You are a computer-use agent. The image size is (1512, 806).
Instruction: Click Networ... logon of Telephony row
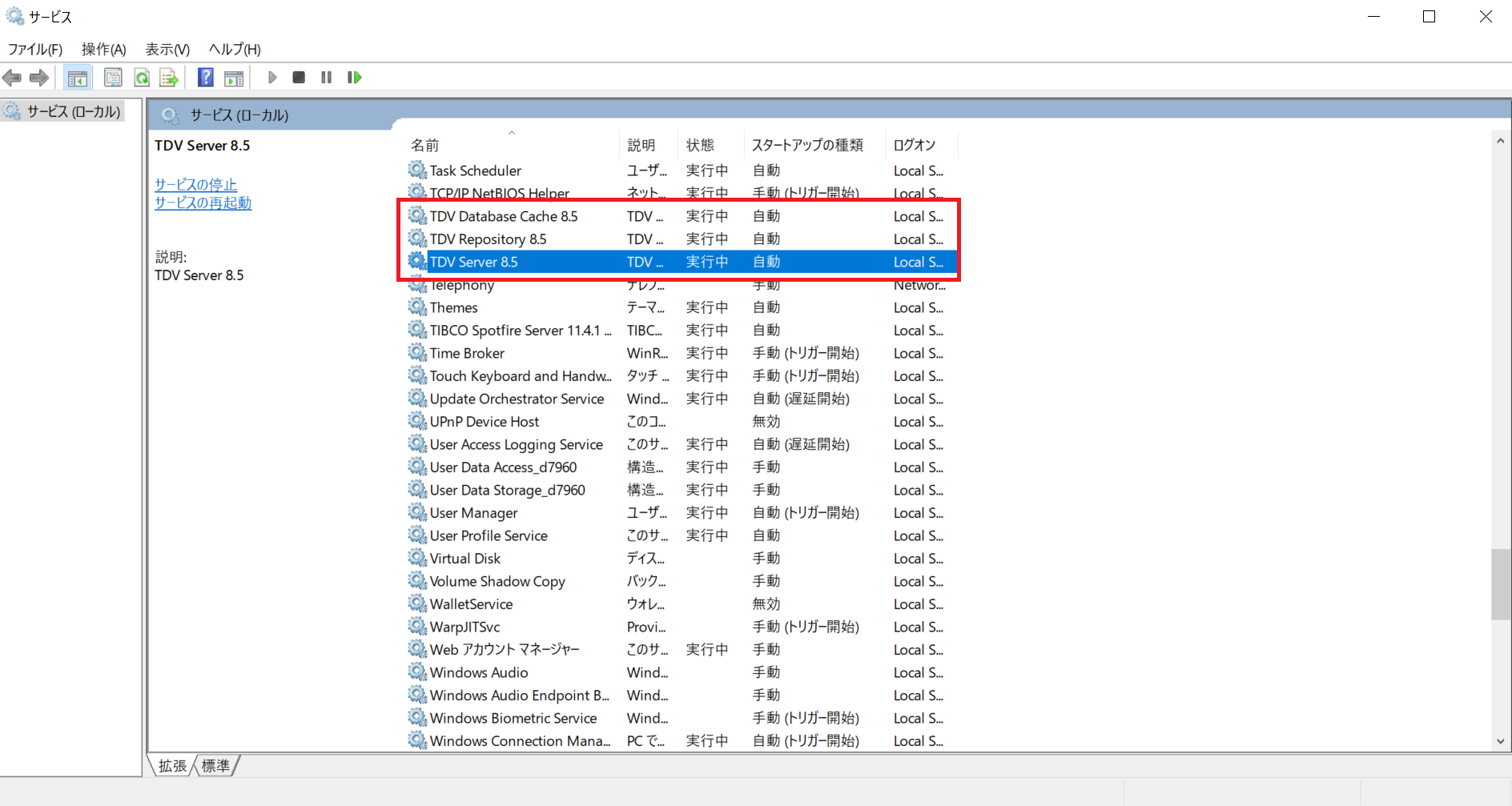919,285
